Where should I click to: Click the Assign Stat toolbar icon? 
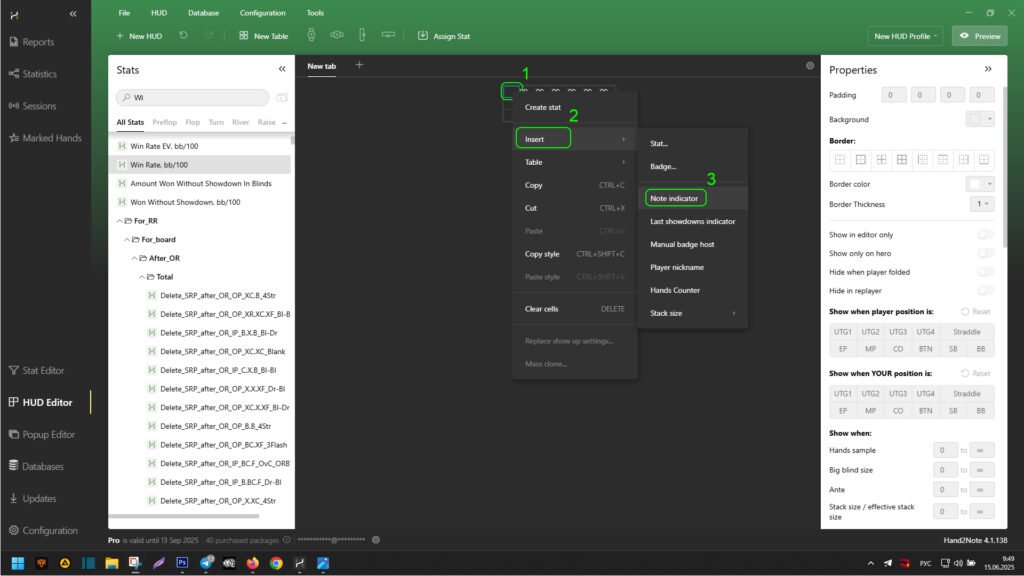tap(423, 36)
